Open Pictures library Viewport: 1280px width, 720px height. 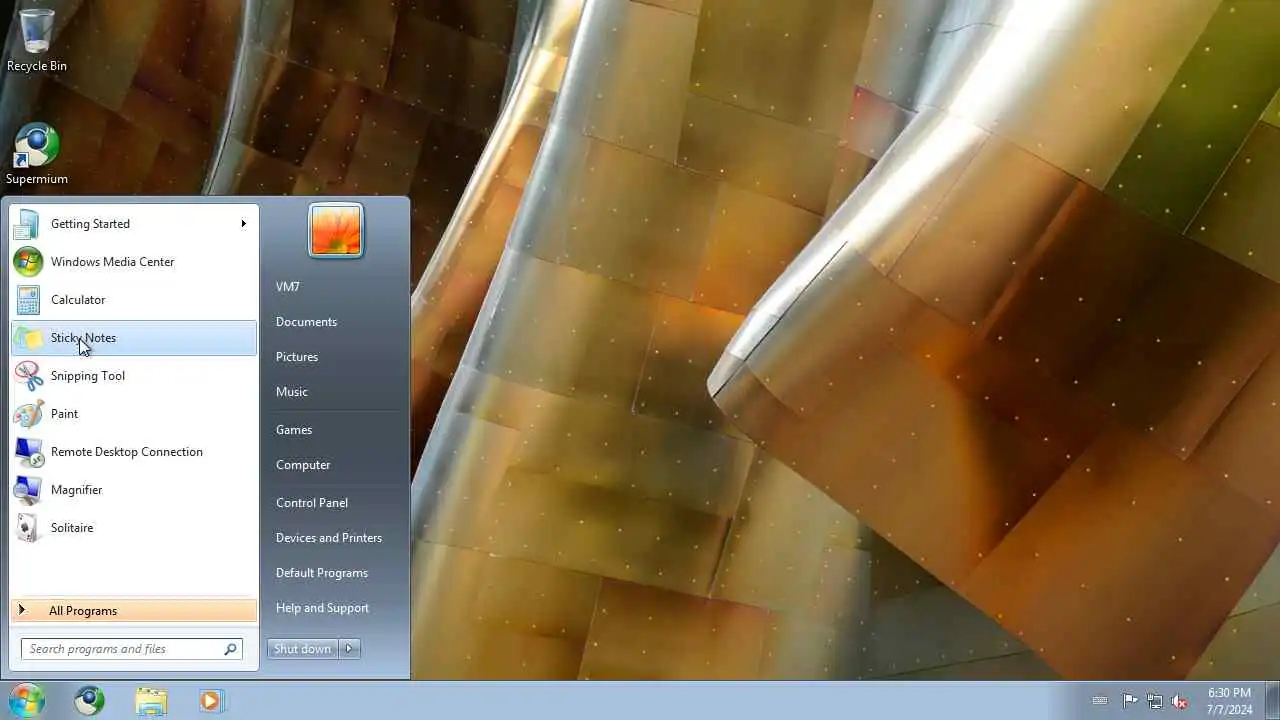[336, 357]
